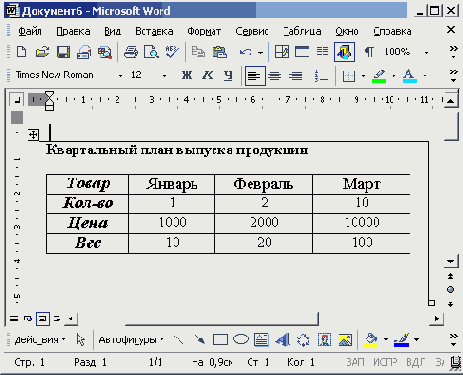The width and height of the screenshot is (463, 375).
Task: Click the Январь table cell
Action: (x=171, y=184)
